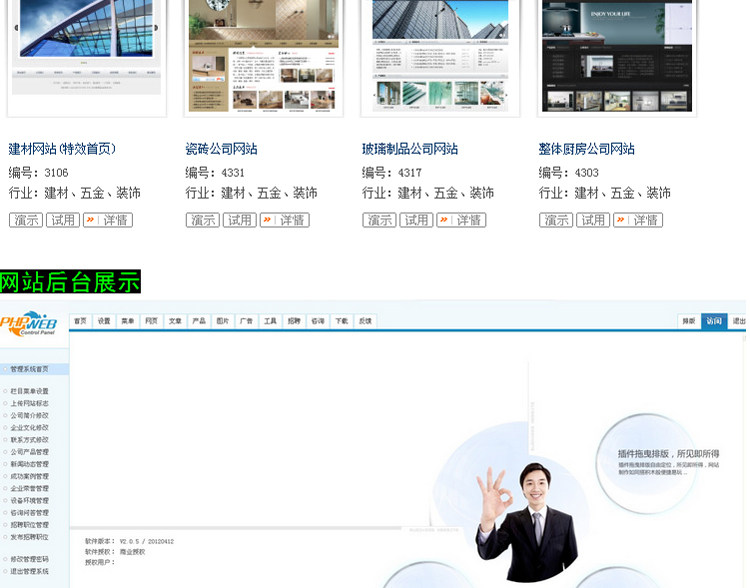
Task: Select the 菜单 tab
Action: pyautogui.click(x=128, y=321)
